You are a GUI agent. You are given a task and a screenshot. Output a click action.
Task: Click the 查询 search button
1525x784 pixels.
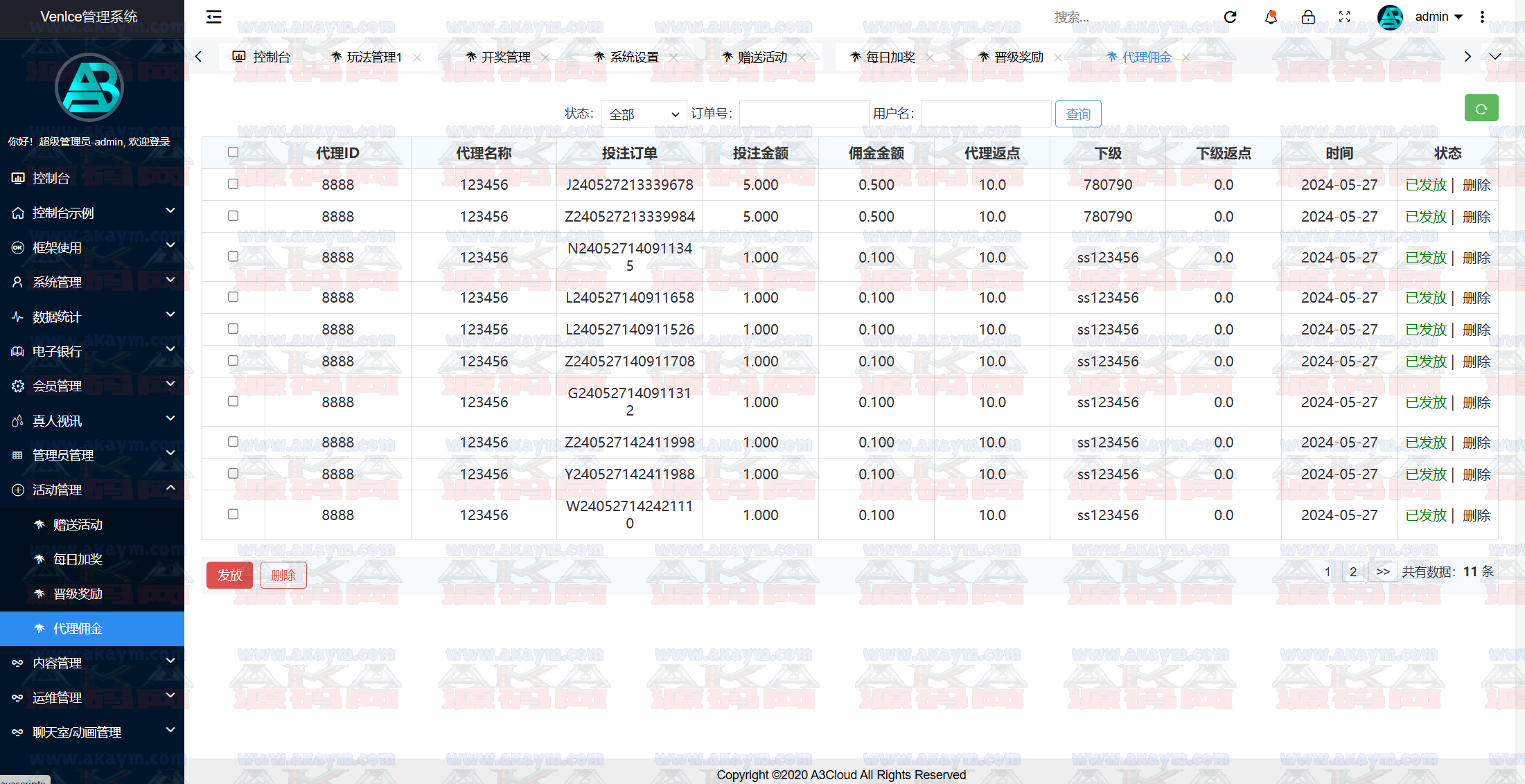(x=1078, y=114)
